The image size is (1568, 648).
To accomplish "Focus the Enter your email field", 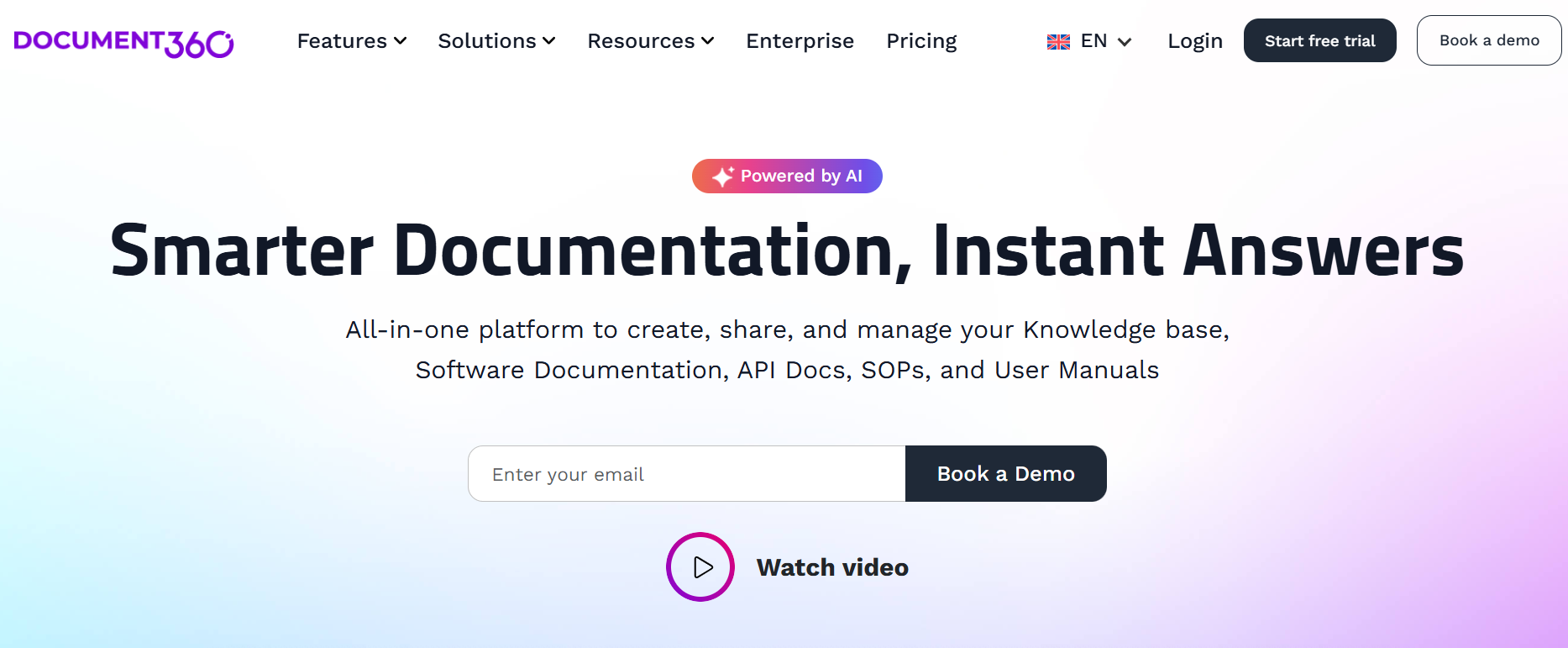I will 687,474.
